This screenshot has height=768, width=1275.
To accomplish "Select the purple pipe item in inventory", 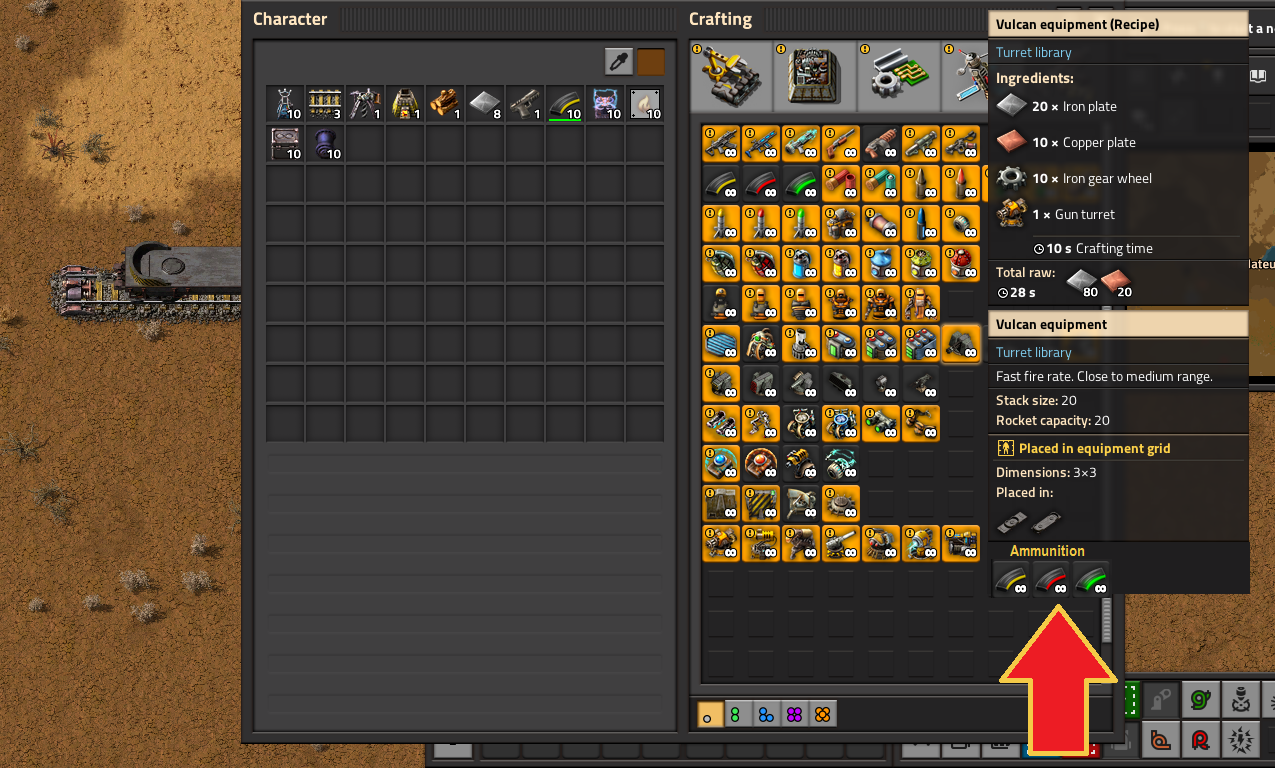I will pos(324,144).
